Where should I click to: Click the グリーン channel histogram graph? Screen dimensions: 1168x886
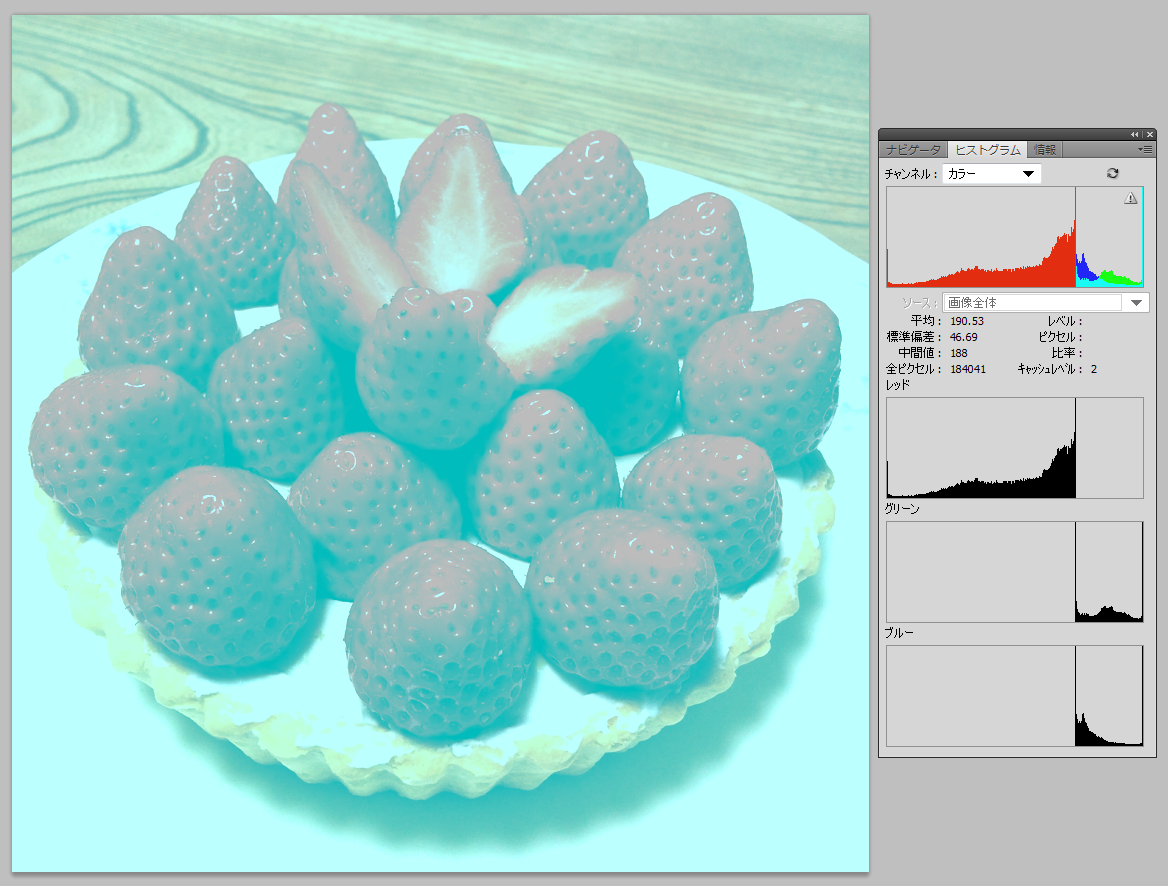1015,572
